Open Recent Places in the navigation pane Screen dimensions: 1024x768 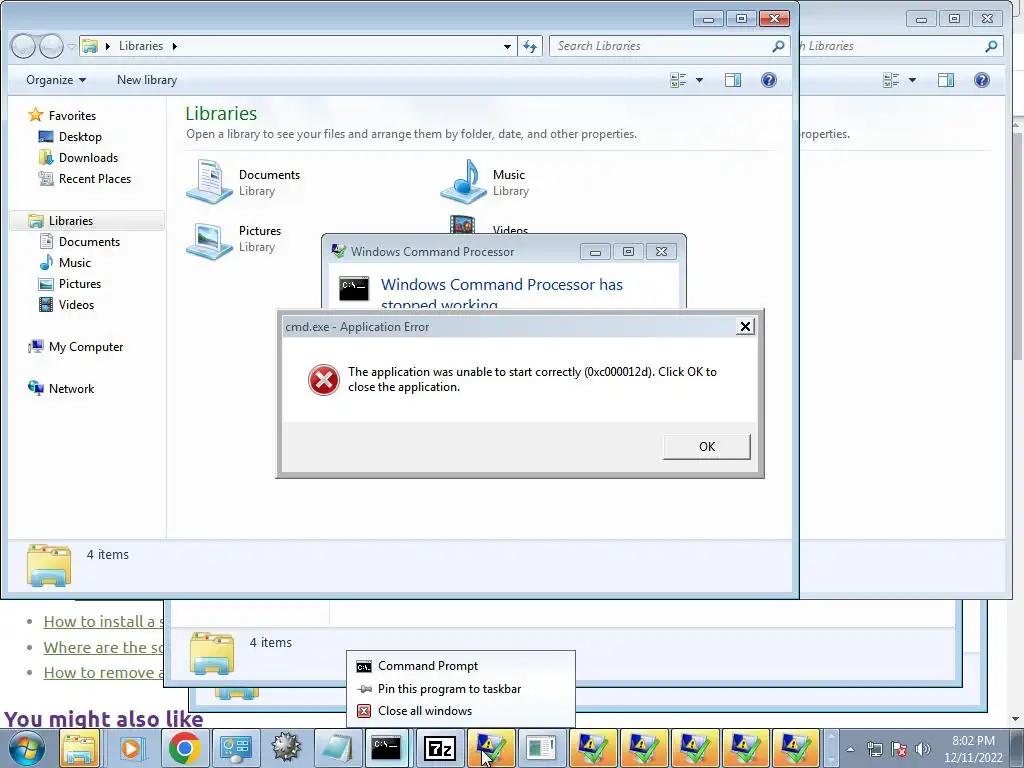coord(95,178)
